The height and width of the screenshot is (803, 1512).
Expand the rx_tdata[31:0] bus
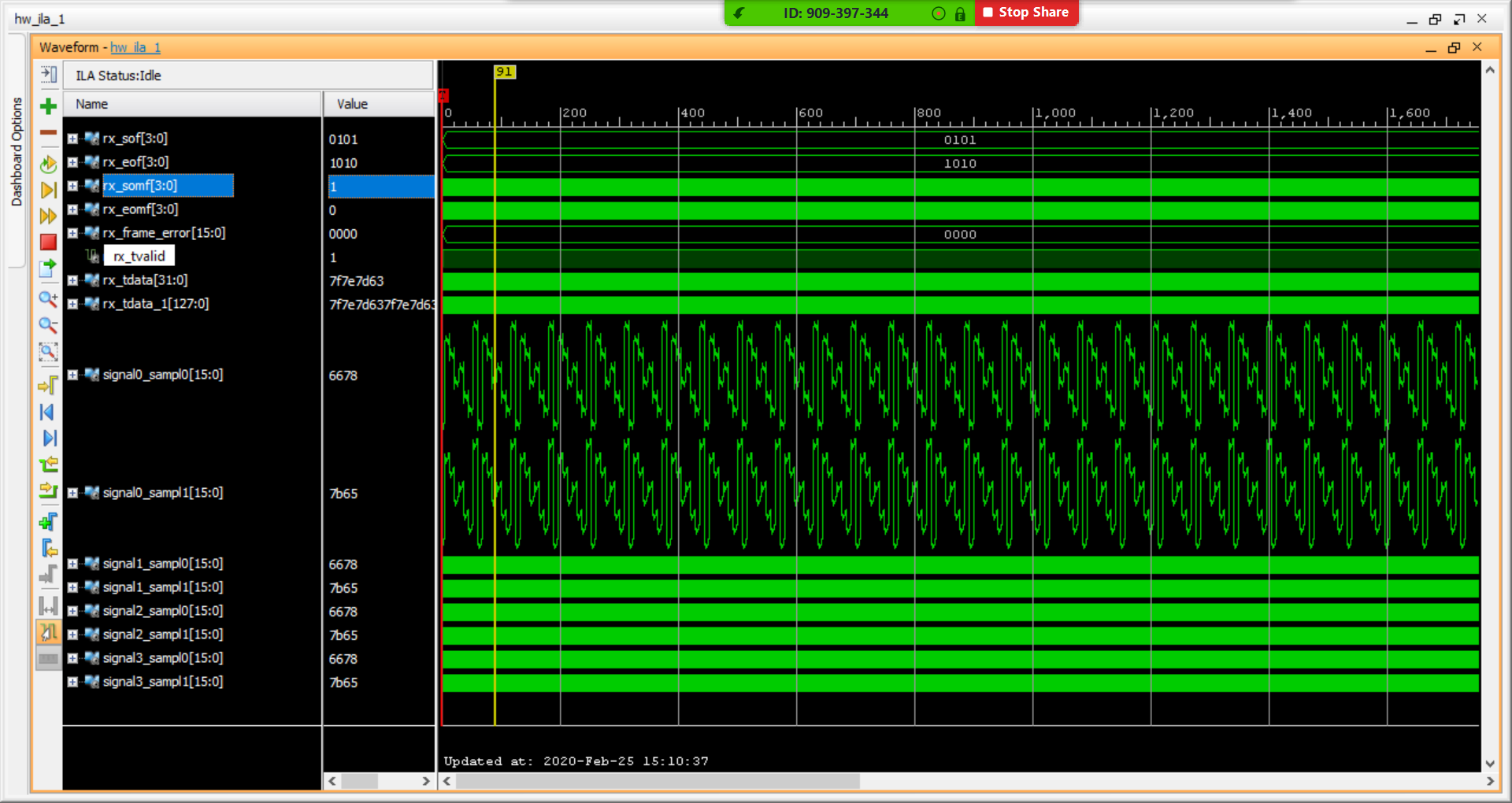pyautogui.click(x=72, y=280)
